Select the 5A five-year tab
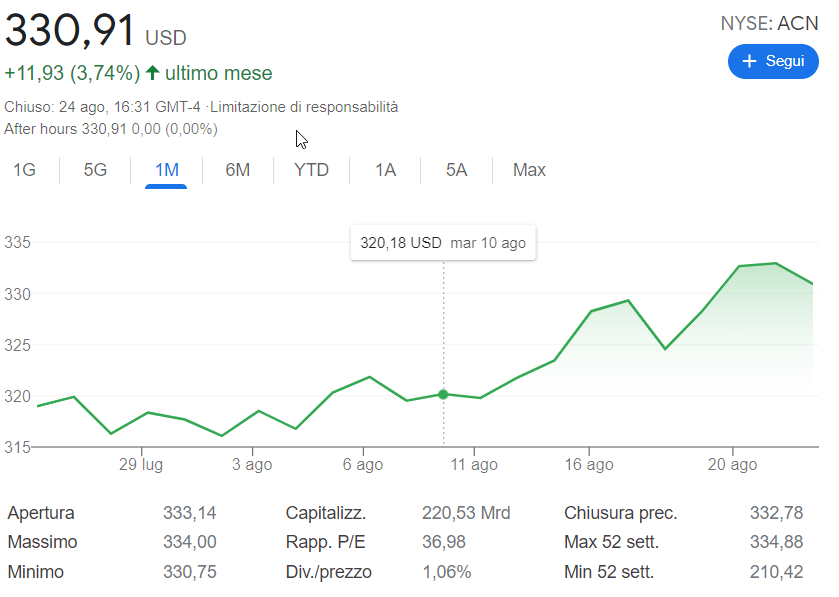The image size is (839, 597). (x=456, y=170)
